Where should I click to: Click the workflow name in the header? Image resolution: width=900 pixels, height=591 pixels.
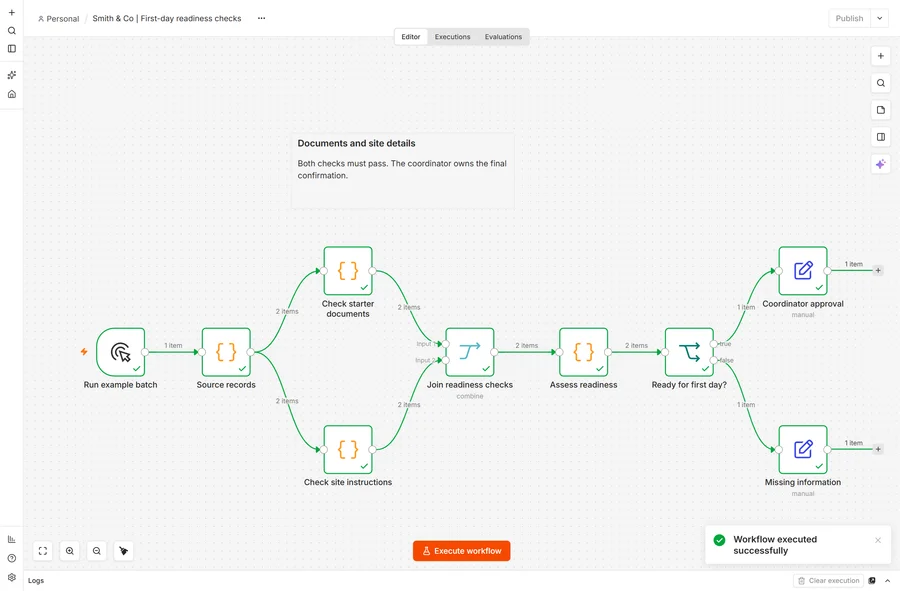[166, 18]
